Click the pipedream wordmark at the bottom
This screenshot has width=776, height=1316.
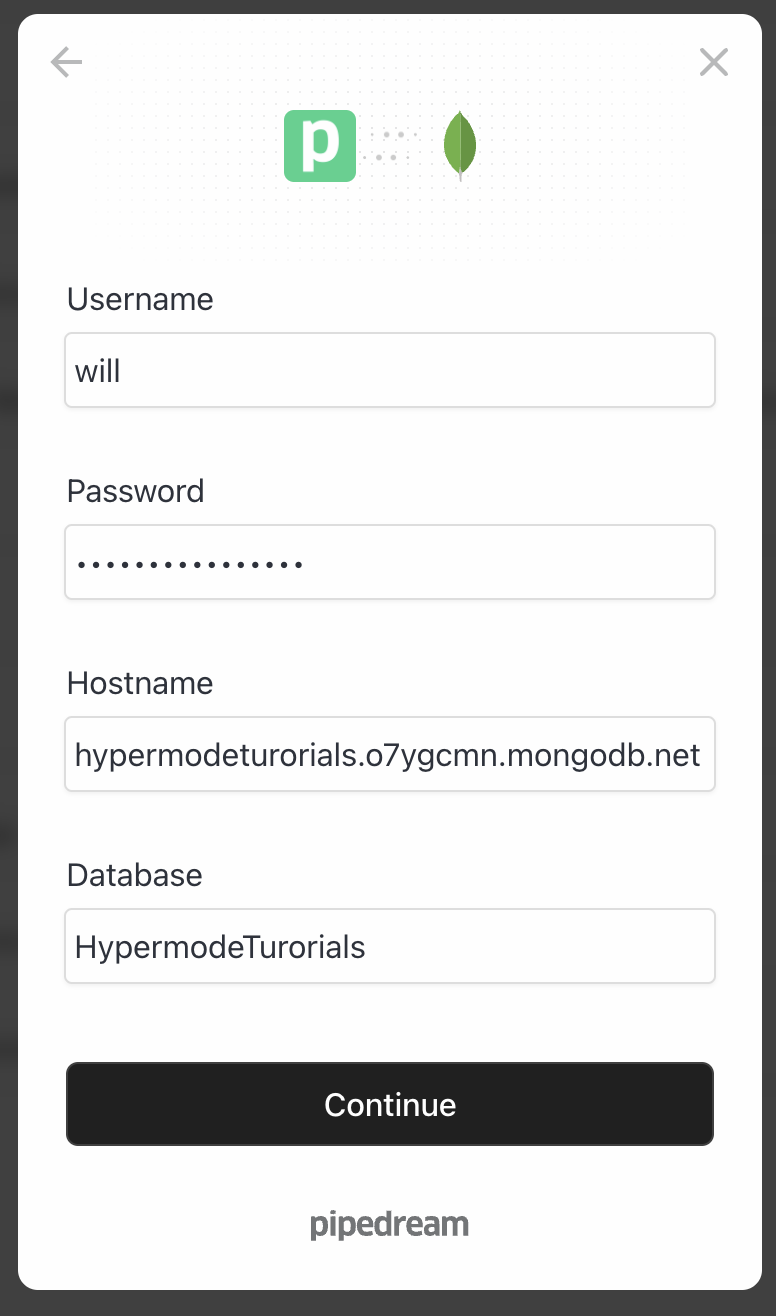[389, 1222]
